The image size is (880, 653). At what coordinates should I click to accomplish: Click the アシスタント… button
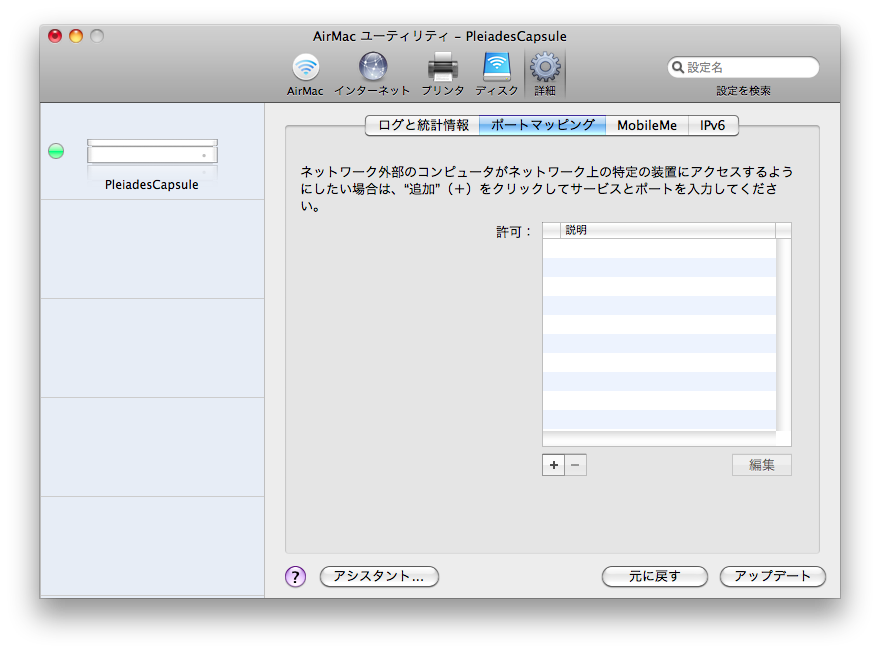tap(379, 576)
